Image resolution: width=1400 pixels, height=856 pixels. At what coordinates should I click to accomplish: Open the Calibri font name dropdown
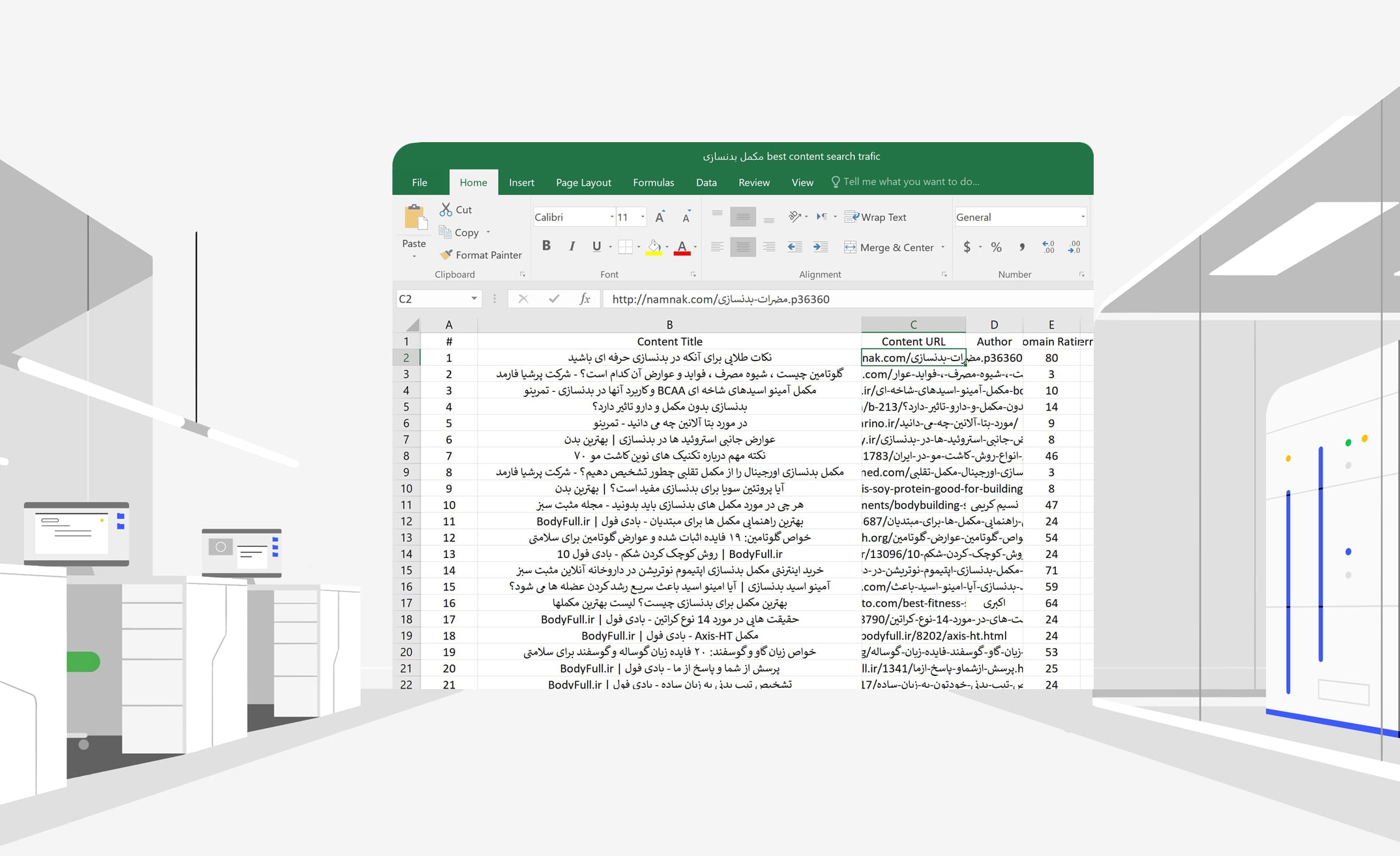point(612,217)
